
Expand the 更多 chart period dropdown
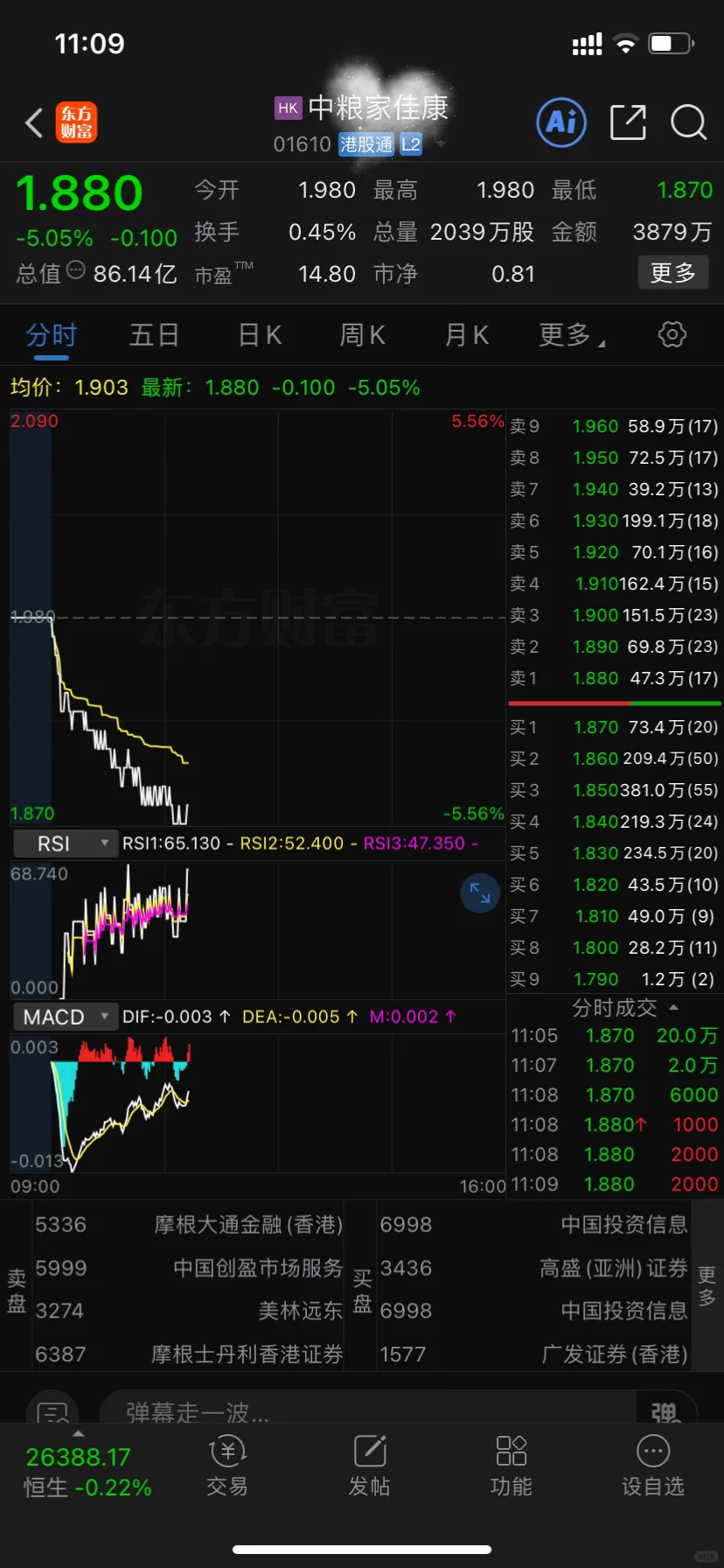click(572, 334)
